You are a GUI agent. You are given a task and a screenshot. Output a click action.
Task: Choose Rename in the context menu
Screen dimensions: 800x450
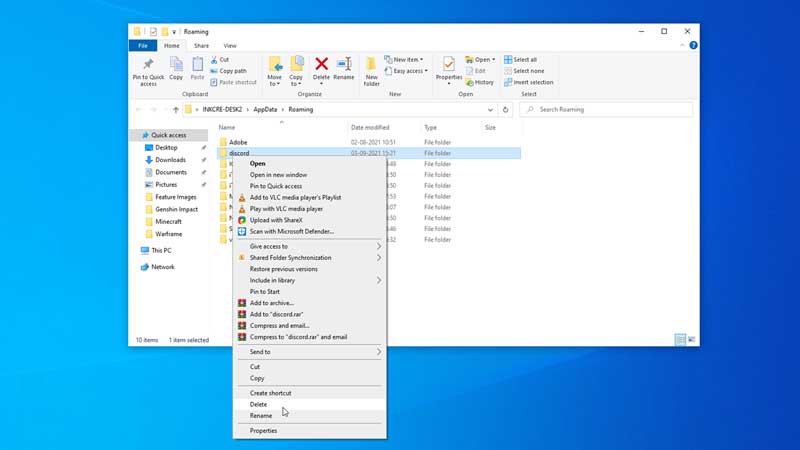(x=261, y=416)
